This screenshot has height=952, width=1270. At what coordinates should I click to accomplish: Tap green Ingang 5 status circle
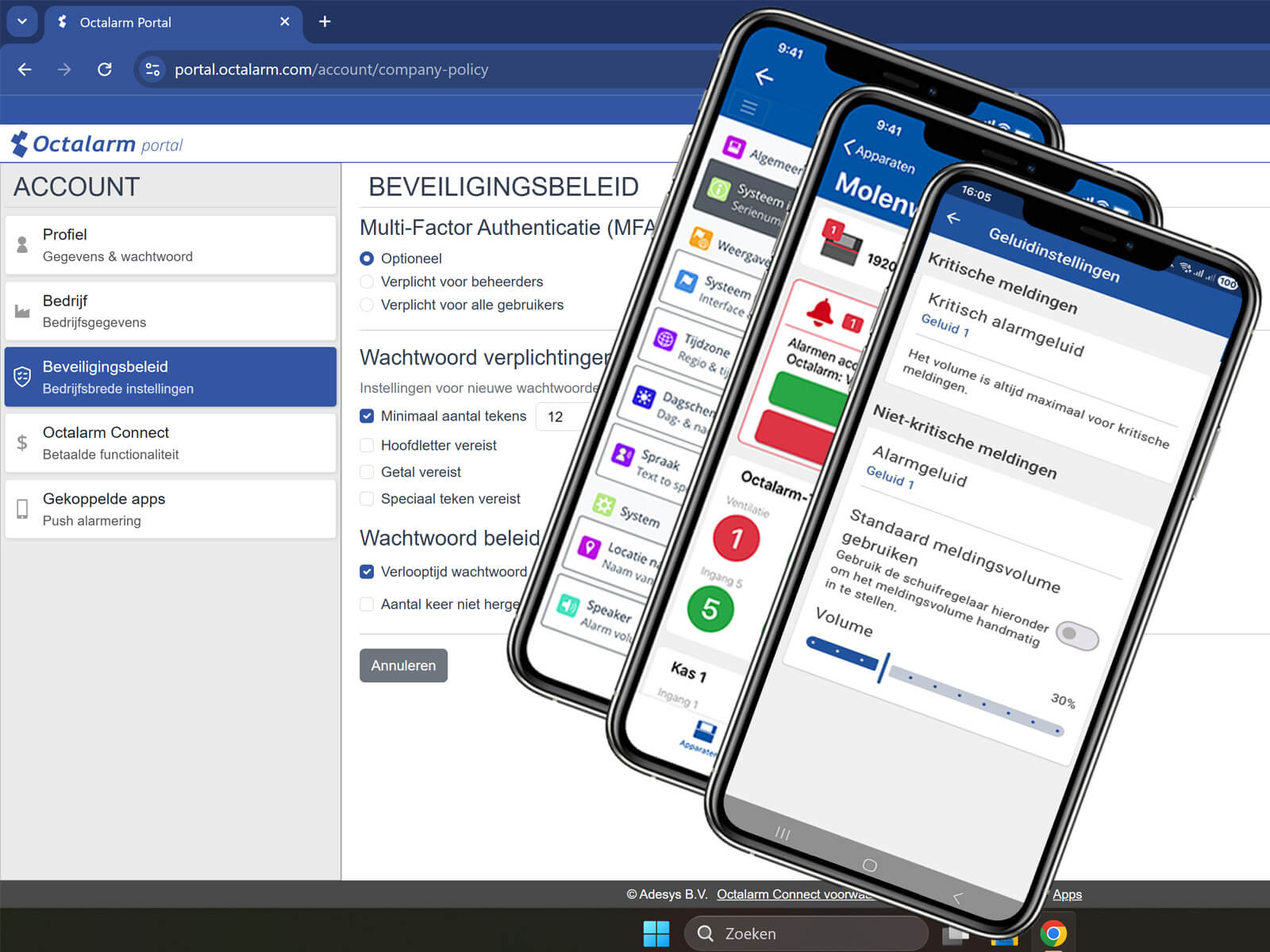pos(710,609)
